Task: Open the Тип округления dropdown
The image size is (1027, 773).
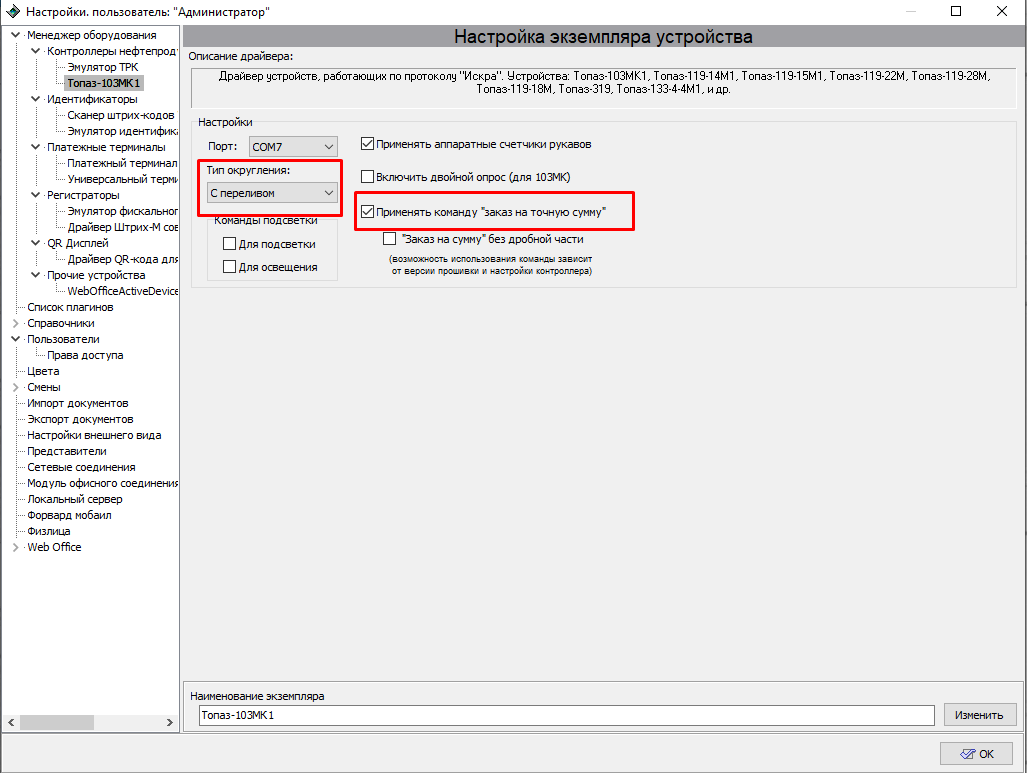Action: (272, 193)
